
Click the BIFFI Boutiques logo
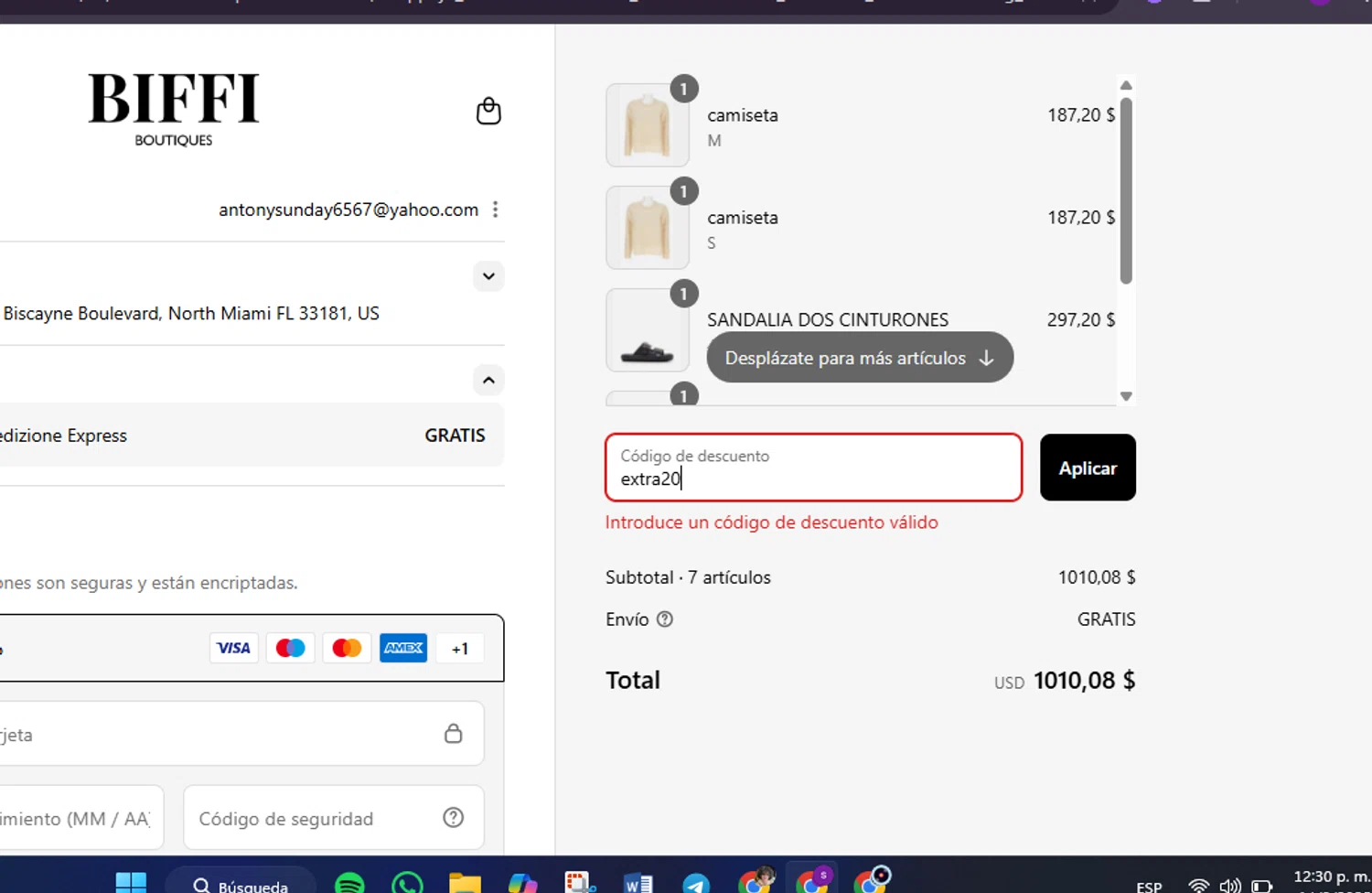pyautogui.click(x=174, y=110)
